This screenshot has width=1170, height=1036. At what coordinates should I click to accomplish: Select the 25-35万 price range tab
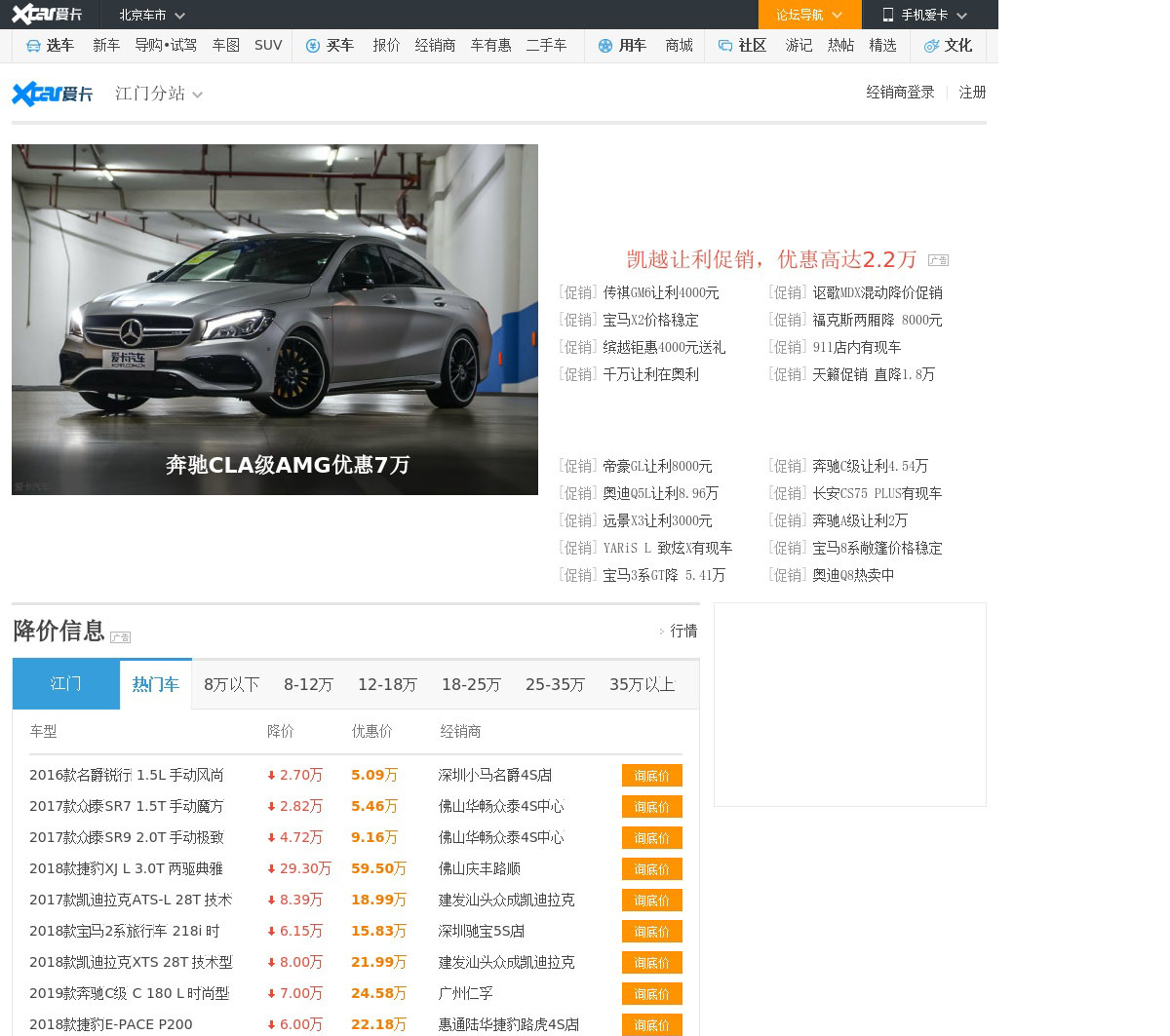point(555,685)
